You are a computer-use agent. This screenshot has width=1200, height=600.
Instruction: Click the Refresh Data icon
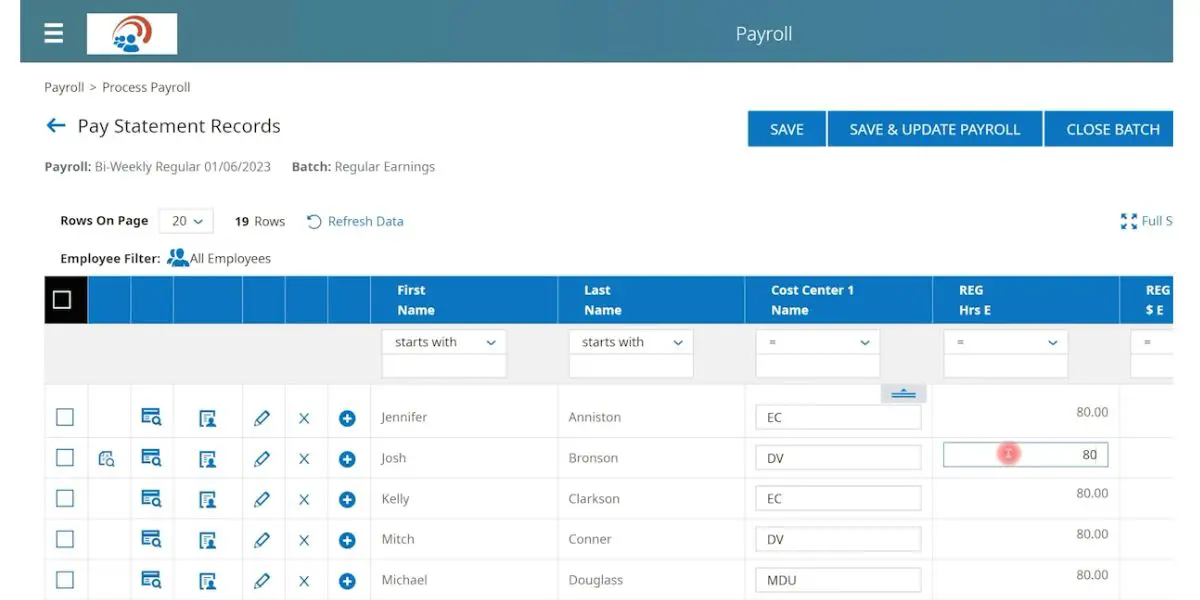pyautogui.click(x=314, y=221)
